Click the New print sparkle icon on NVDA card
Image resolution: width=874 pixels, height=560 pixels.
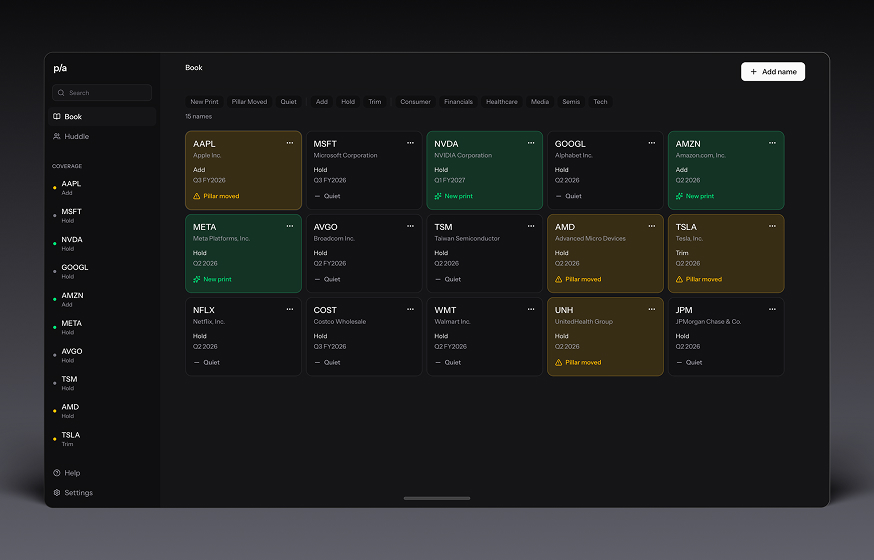coord(438,196)
